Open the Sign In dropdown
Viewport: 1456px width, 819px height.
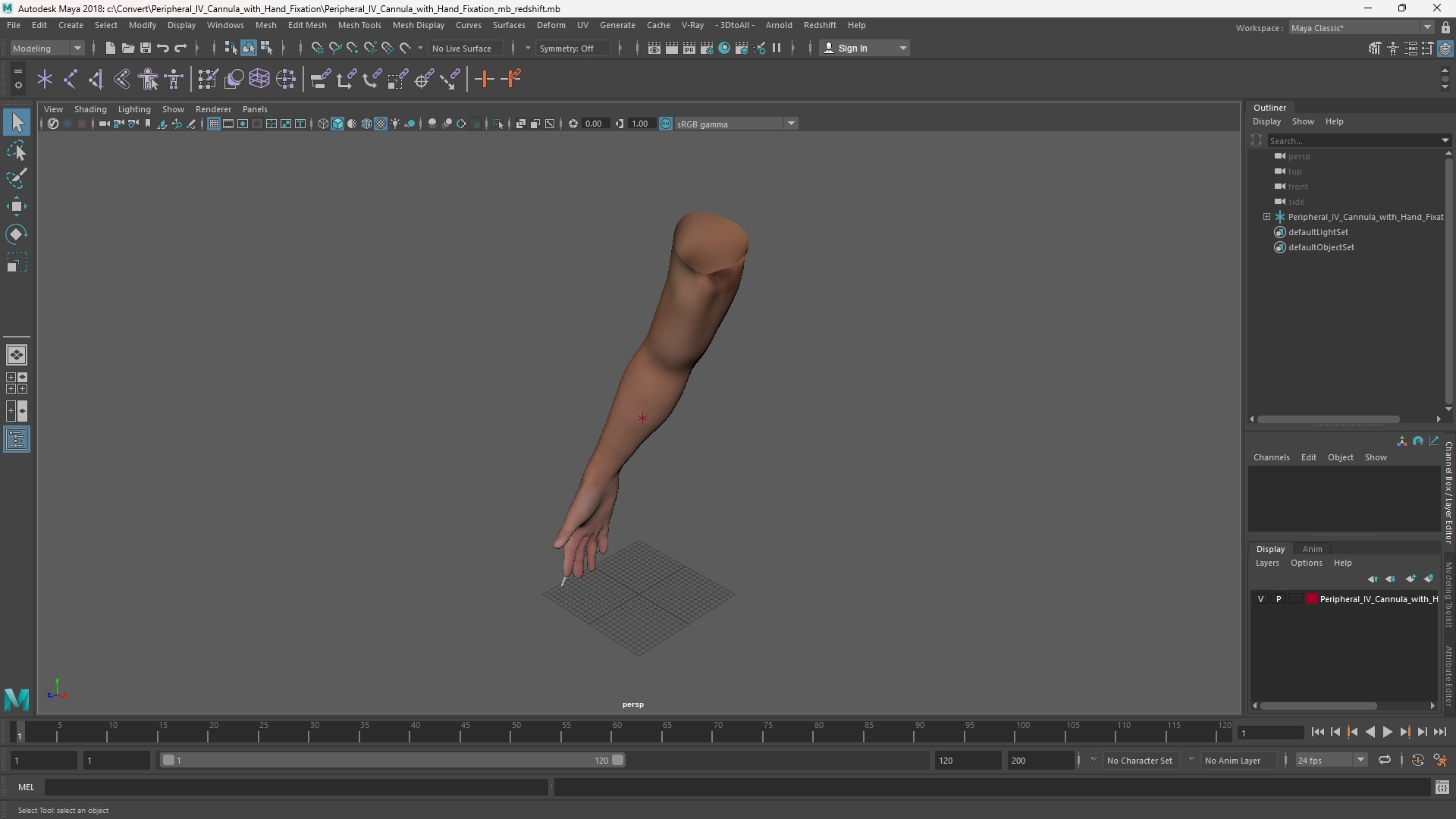(864, 48)
